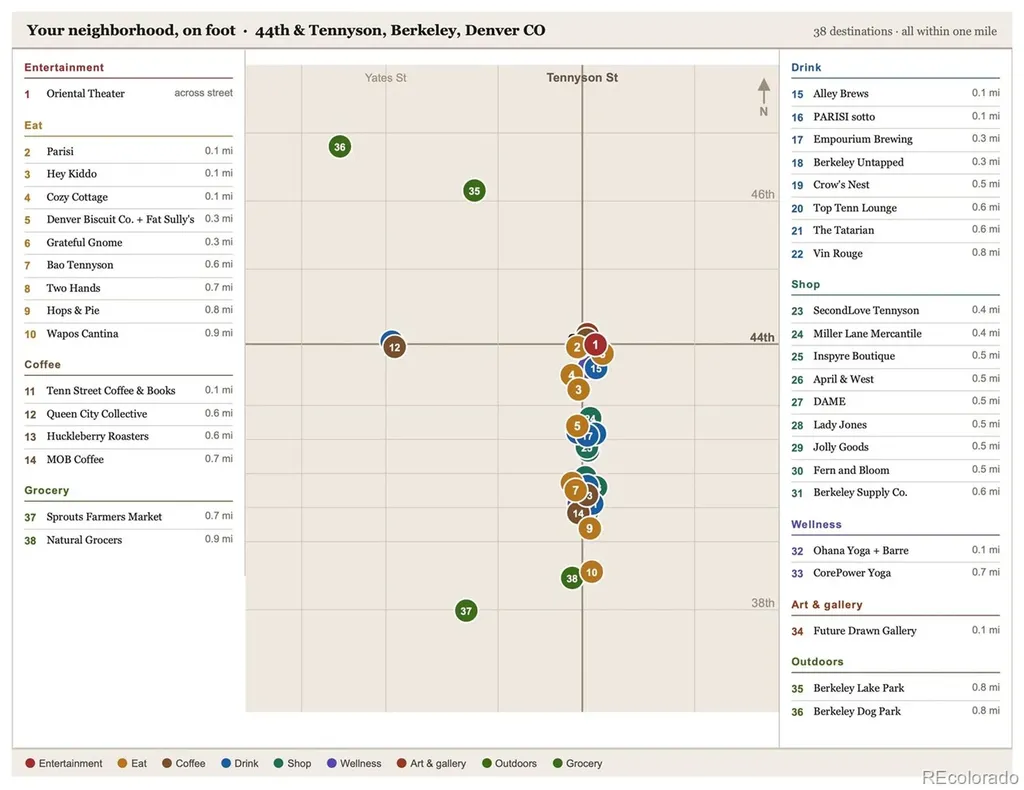
Task: Select green map marker 37
Action: point(466,611)
